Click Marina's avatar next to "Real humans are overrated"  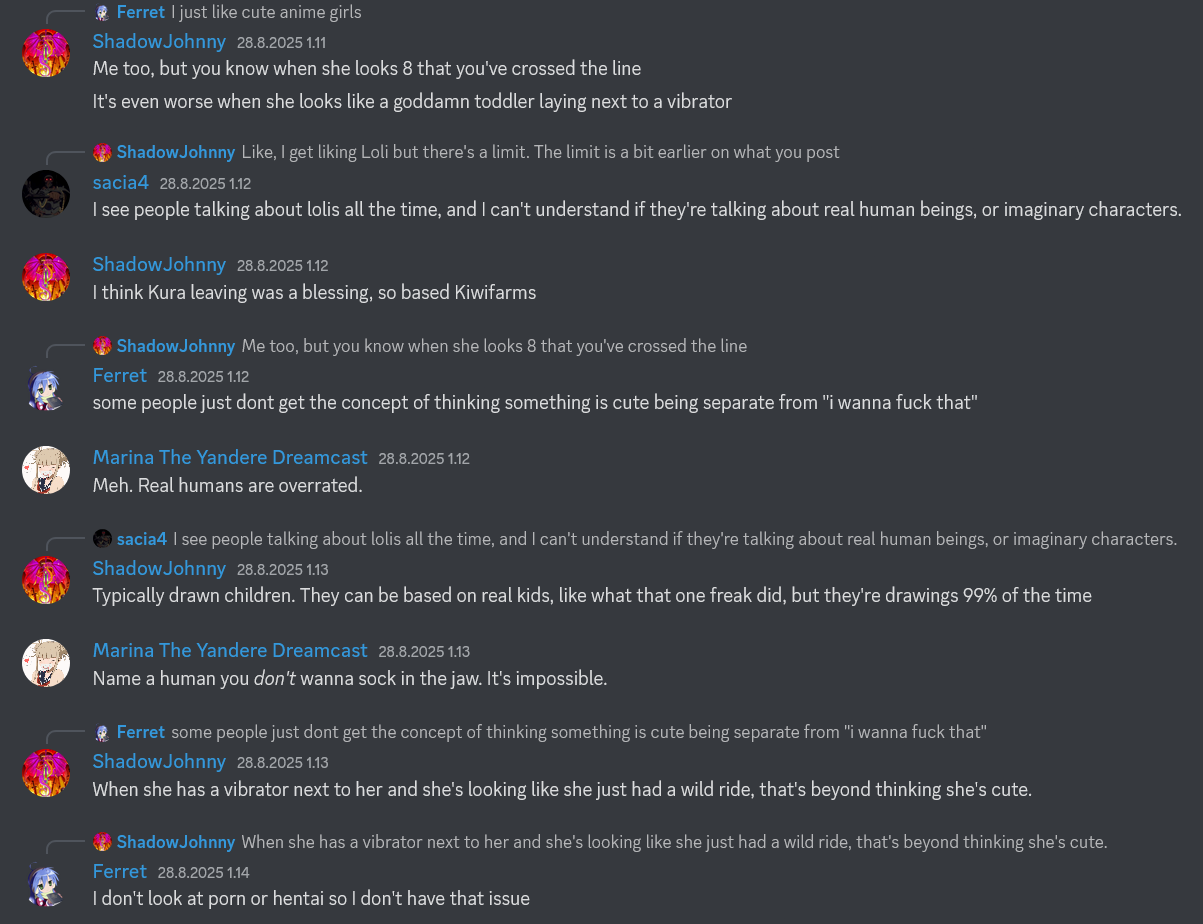[x=46, y=469]
